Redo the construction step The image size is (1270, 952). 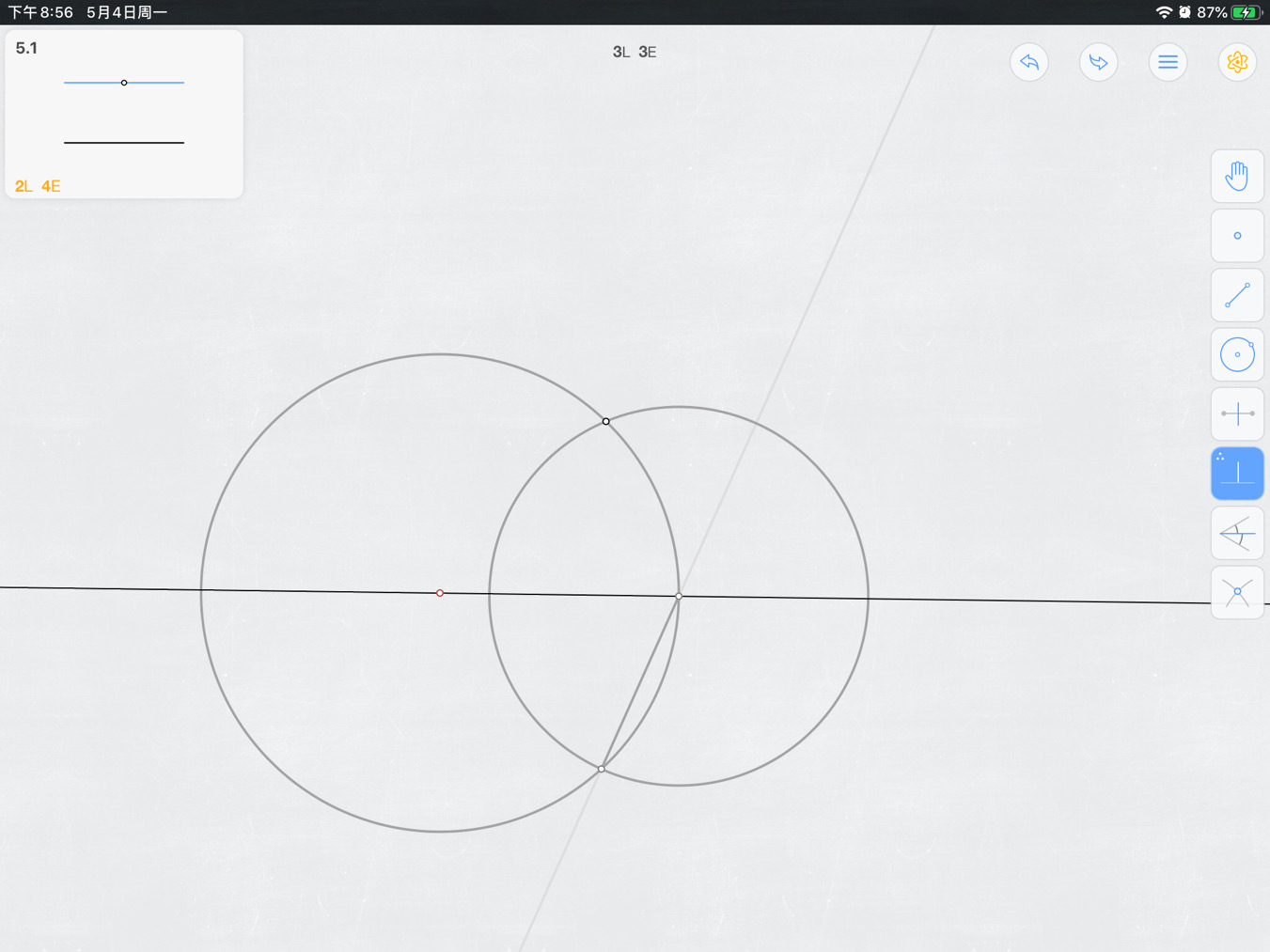coord(1098,62)
